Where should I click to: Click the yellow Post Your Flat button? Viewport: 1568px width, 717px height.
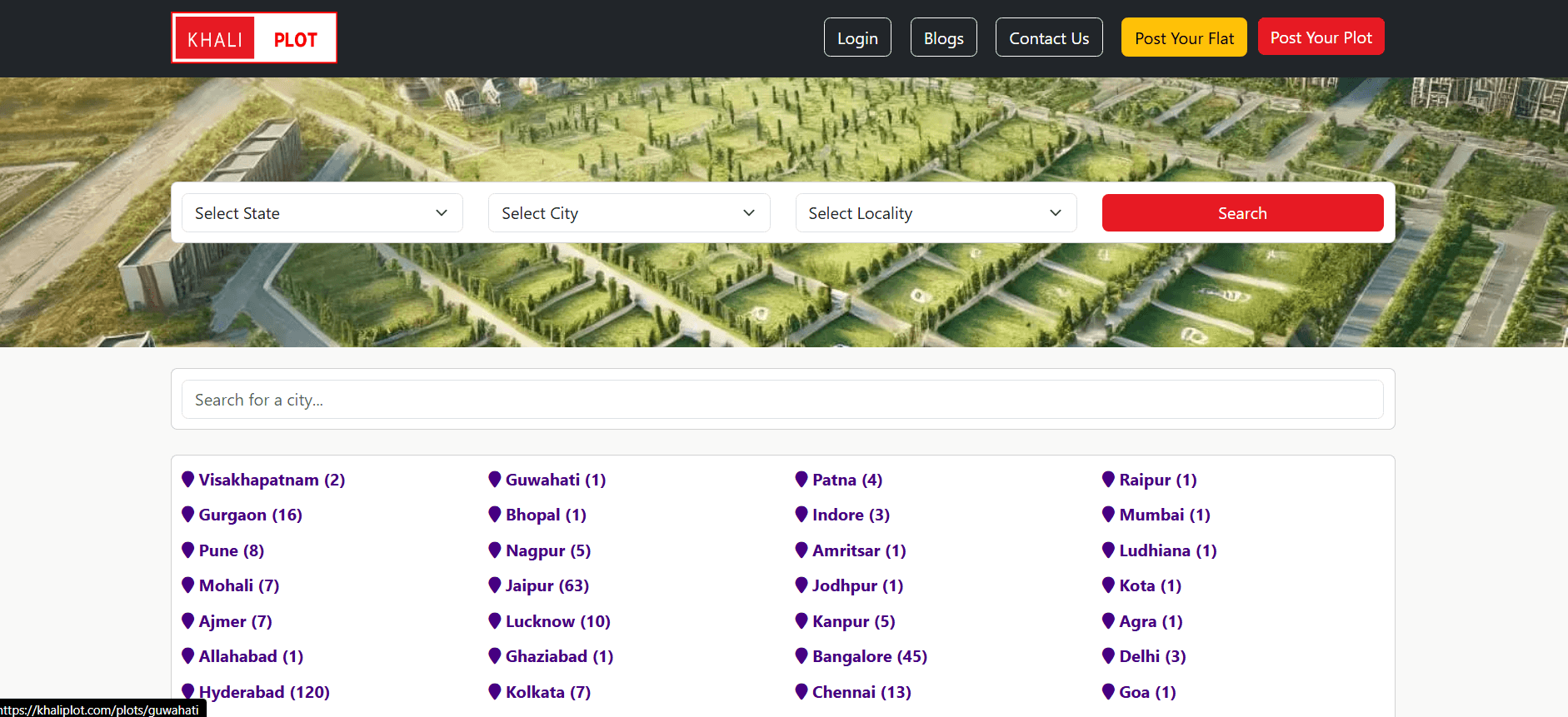1183,38
